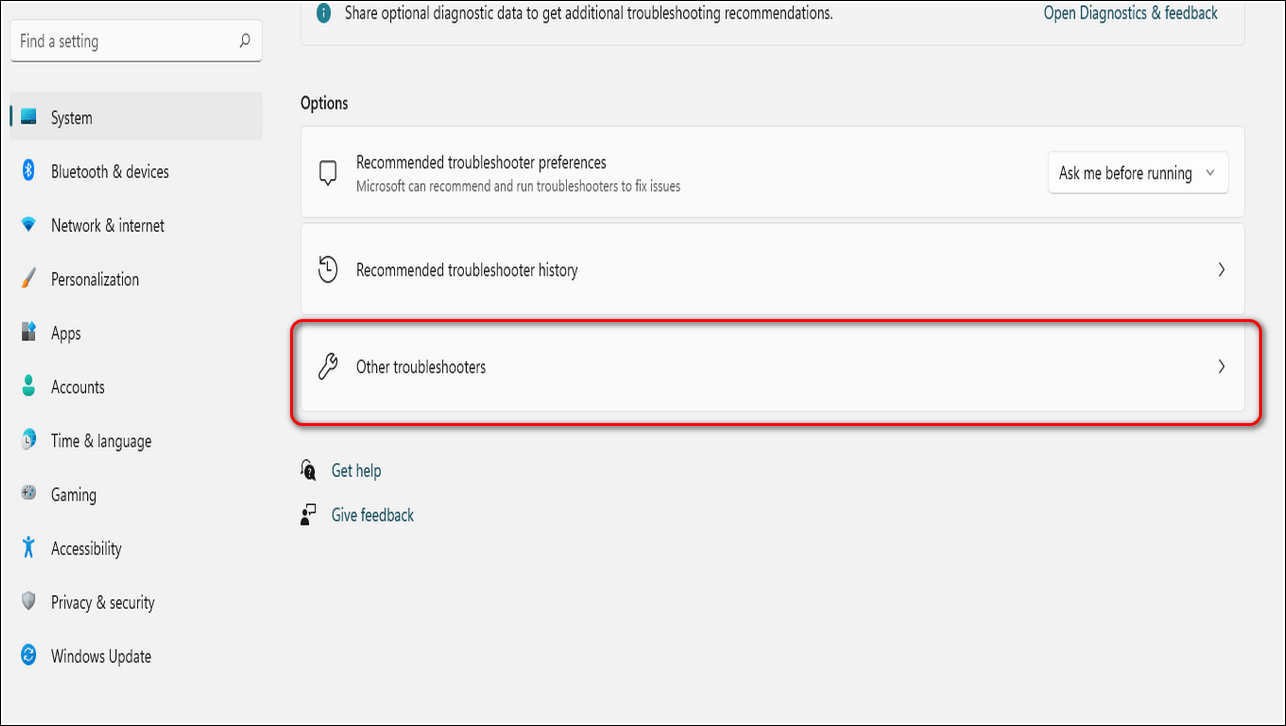
Task: Click the Privacy & security shield icon
Action: (x=29, y=602)
